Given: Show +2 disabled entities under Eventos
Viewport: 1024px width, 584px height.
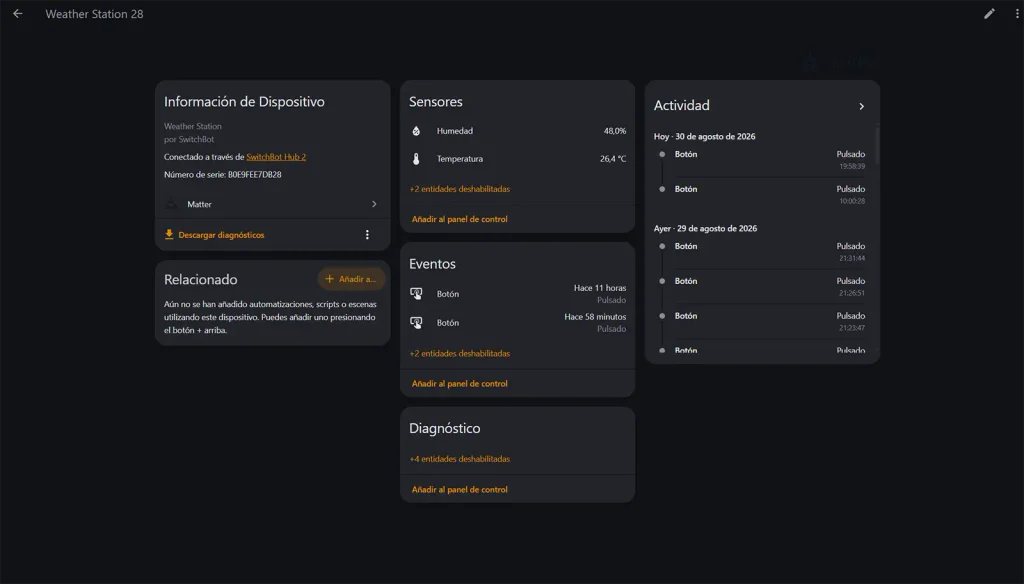Looking at the screenshot, I should point(460,353).
